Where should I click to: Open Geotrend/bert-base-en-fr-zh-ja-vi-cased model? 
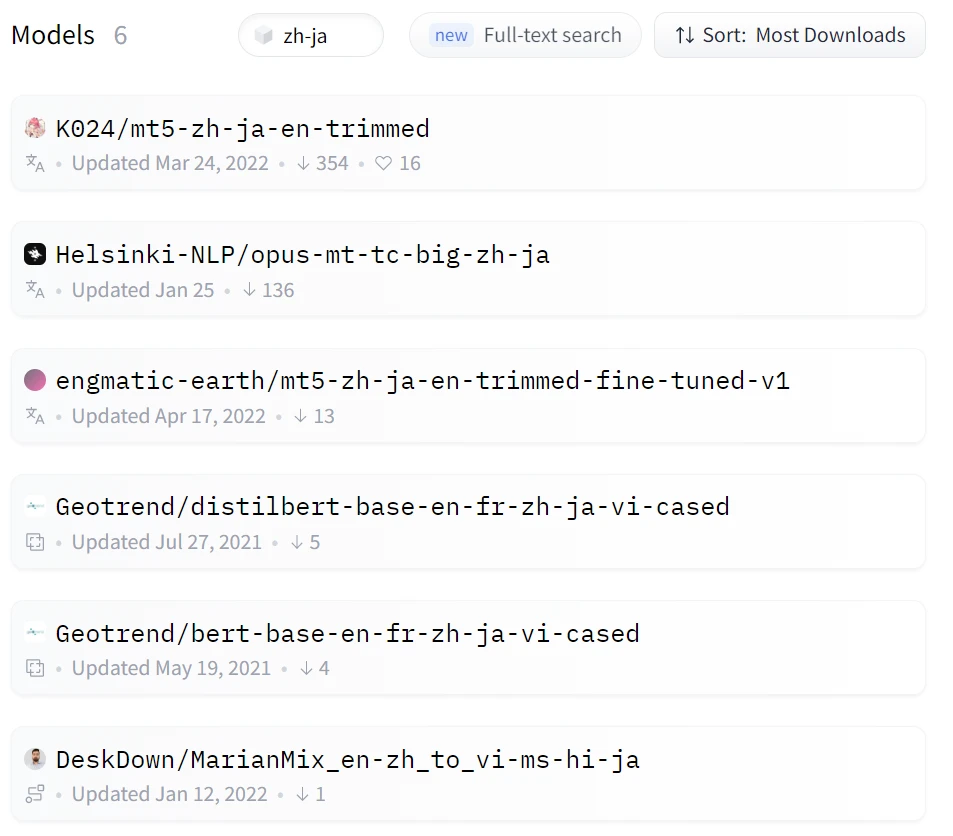pos(348,632)
